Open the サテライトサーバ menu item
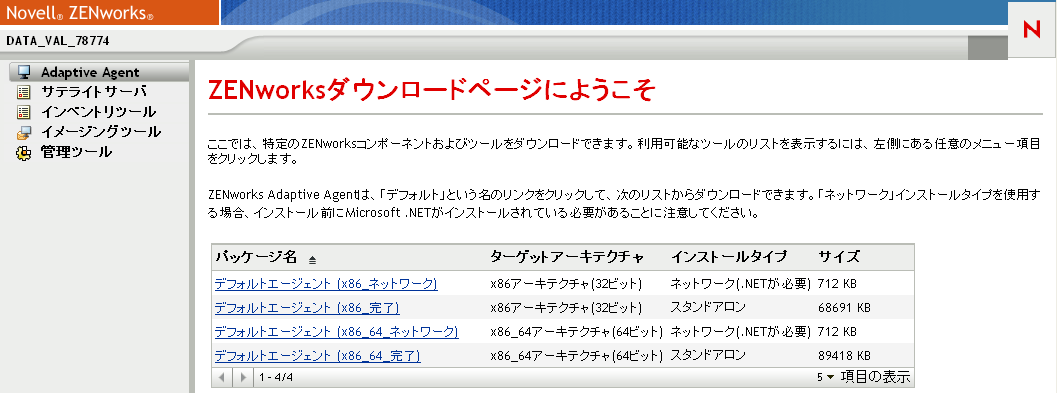This screenshot has width=1057, height=393. (x=94, y=92)
